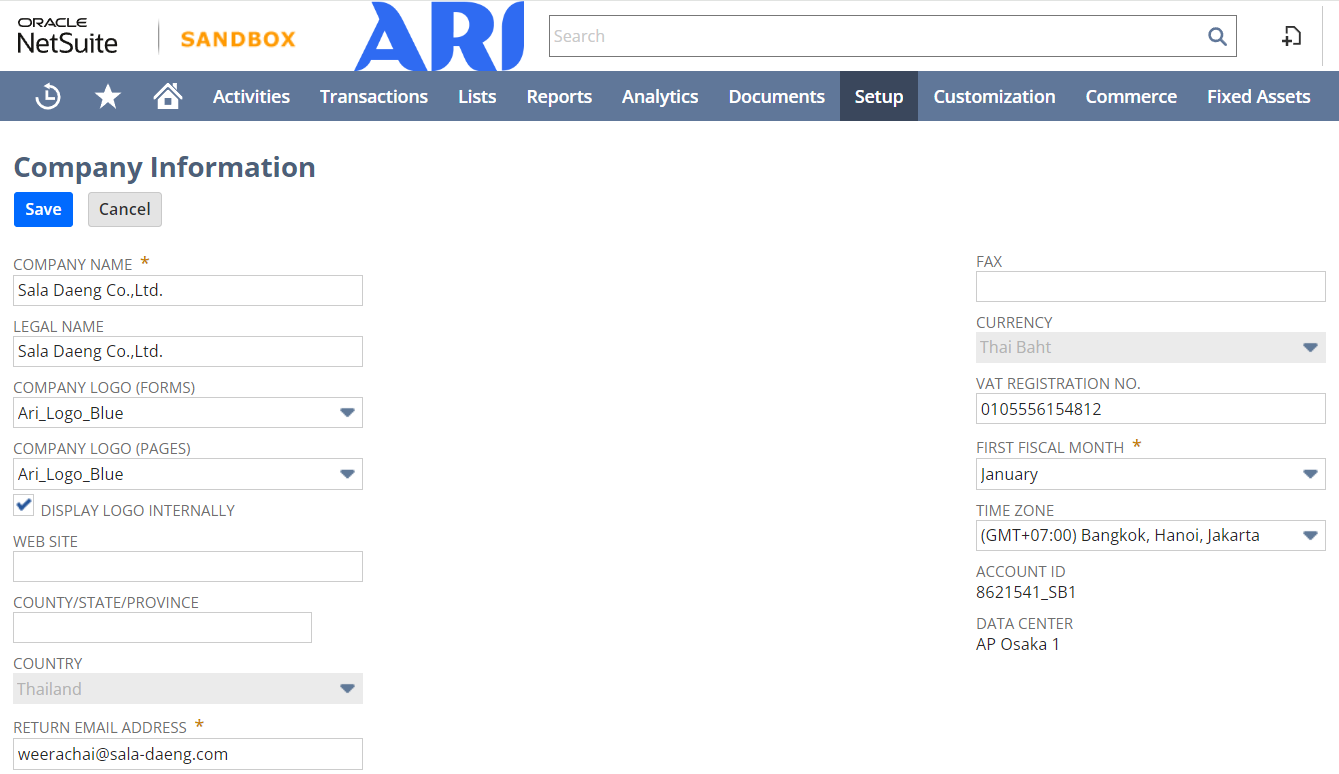
Task: Click the Return Email Address field
Action: pos(188,754)
